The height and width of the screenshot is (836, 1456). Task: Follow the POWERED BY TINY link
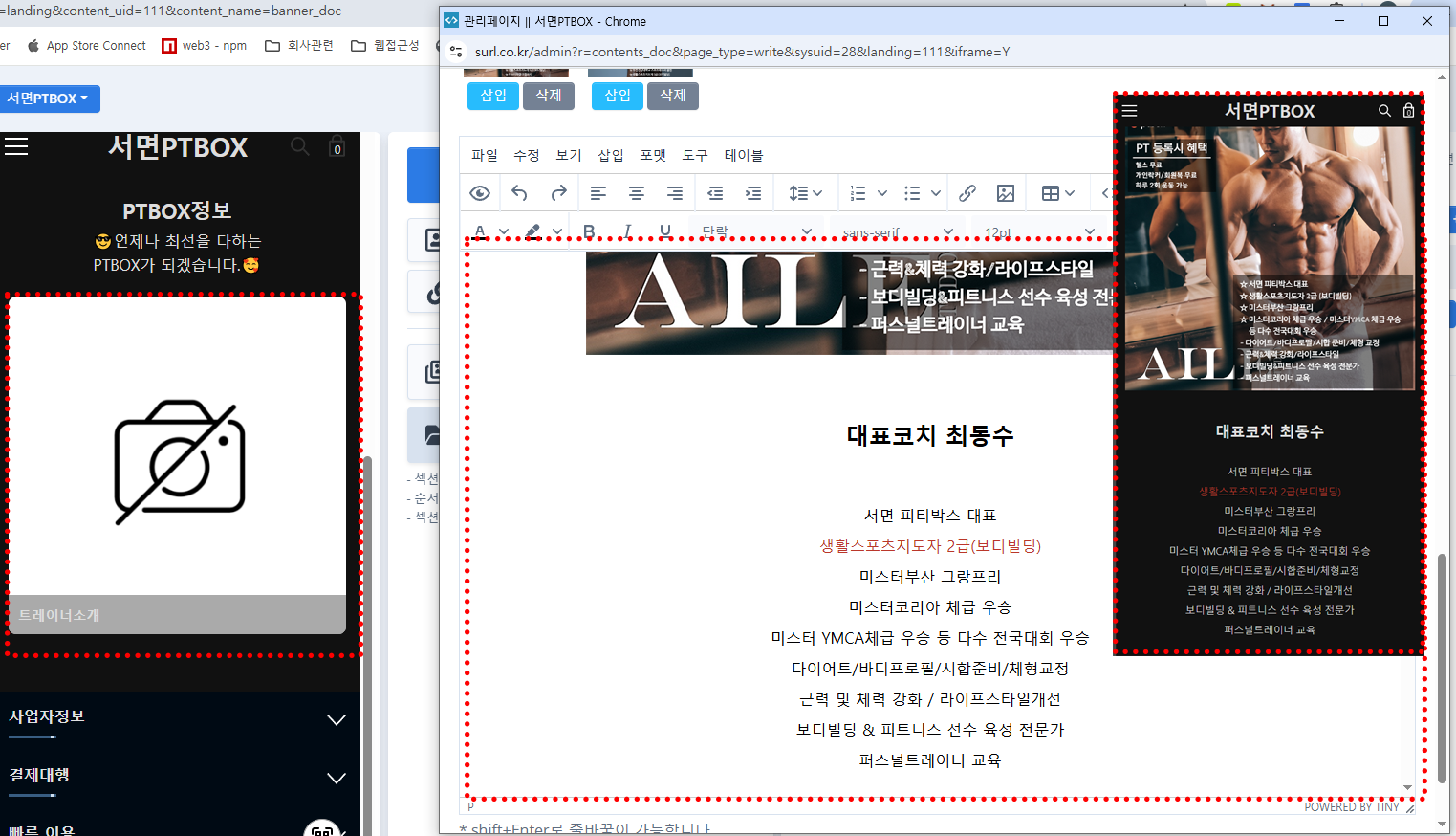pyautogui.click(x=1352, y=807)
